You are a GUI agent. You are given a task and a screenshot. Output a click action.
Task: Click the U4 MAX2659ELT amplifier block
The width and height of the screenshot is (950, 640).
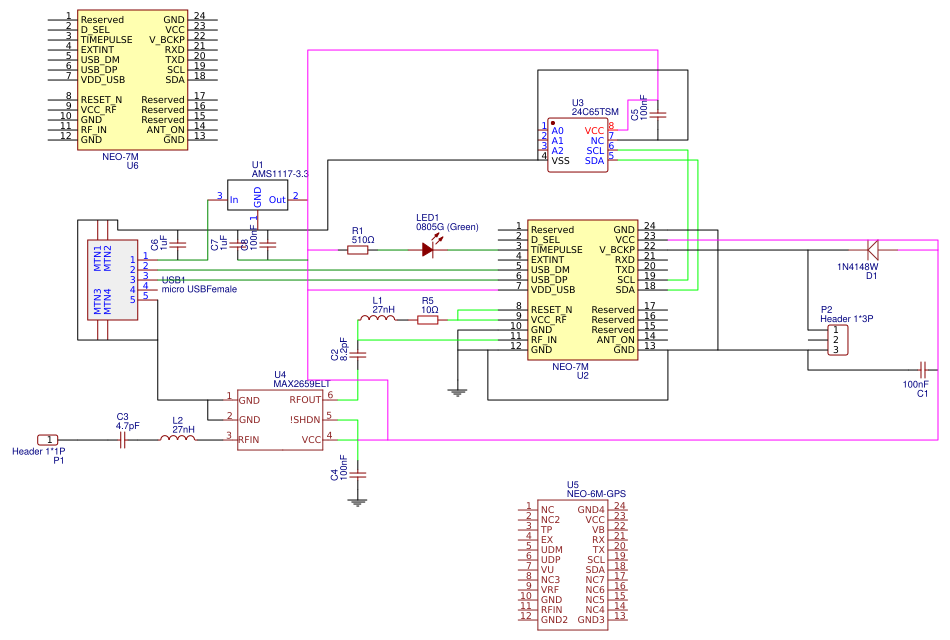click(x=281, y=420)
